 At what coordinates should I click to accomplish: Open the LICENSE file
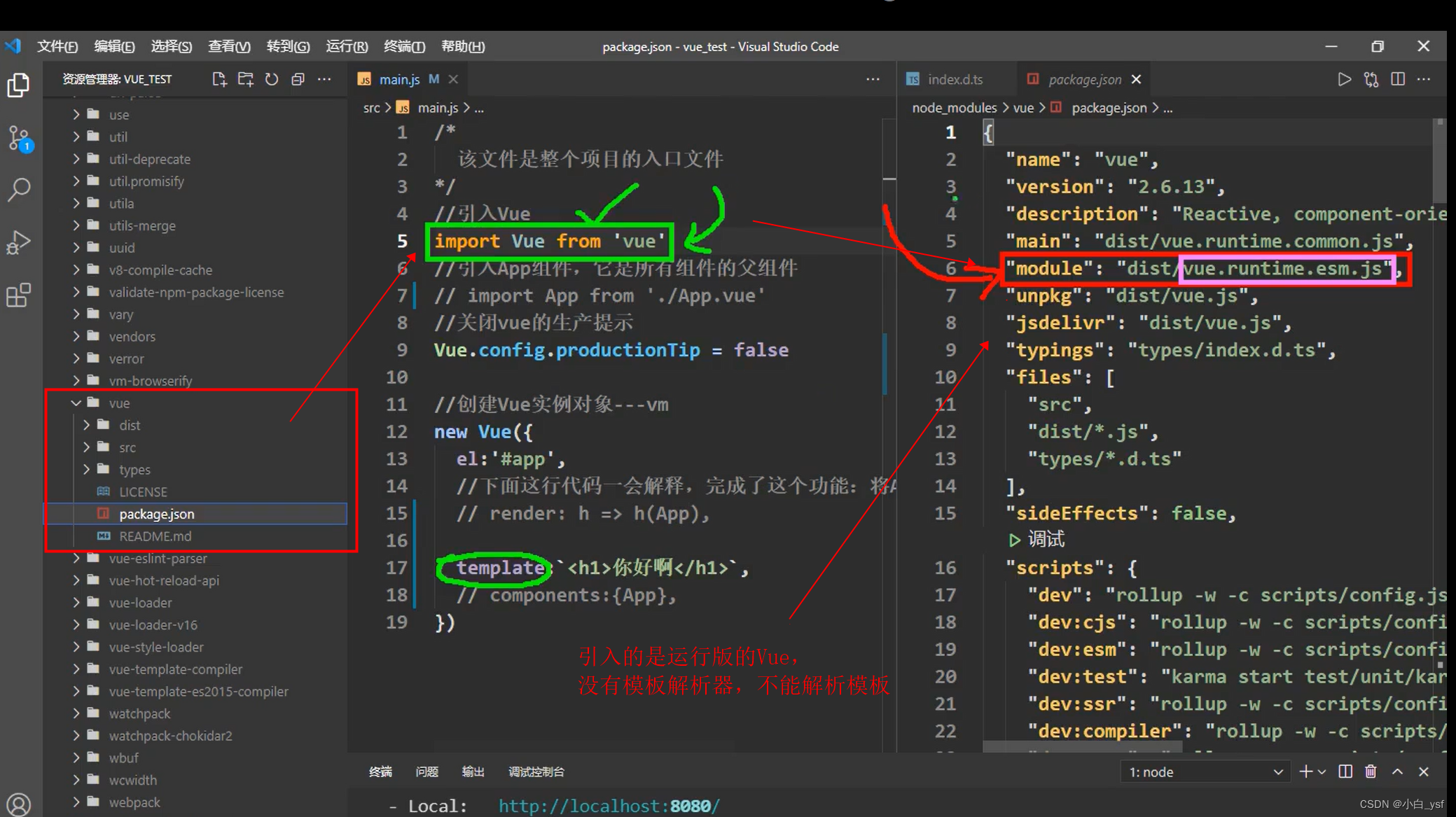coord(196,492)
